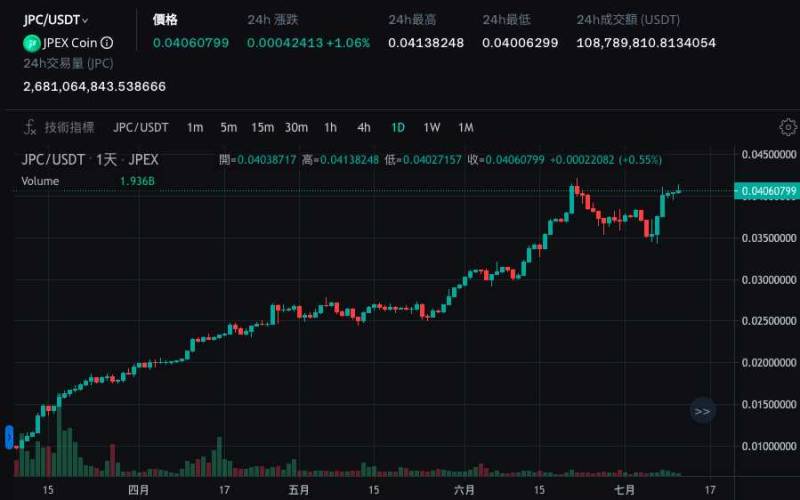Click the 七月 date axis label

tap(624, 490)
